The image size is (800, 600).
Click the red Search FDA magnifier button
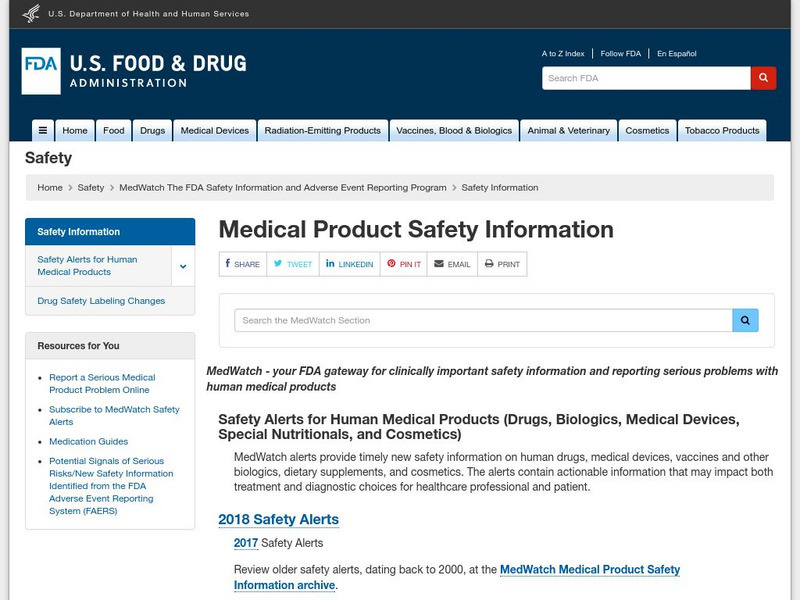click(762, 77)
